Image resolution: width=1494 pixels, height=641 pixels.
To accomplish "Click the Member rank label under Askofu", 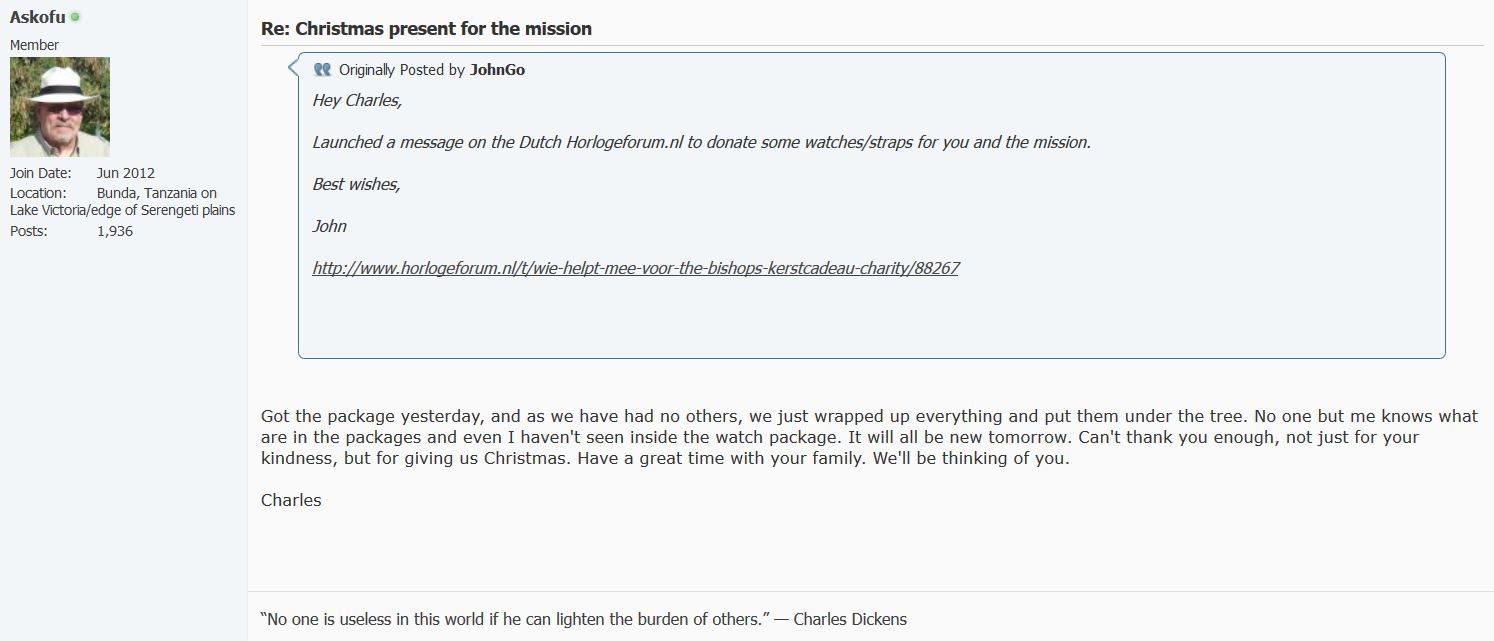I will tap(34, 45).
